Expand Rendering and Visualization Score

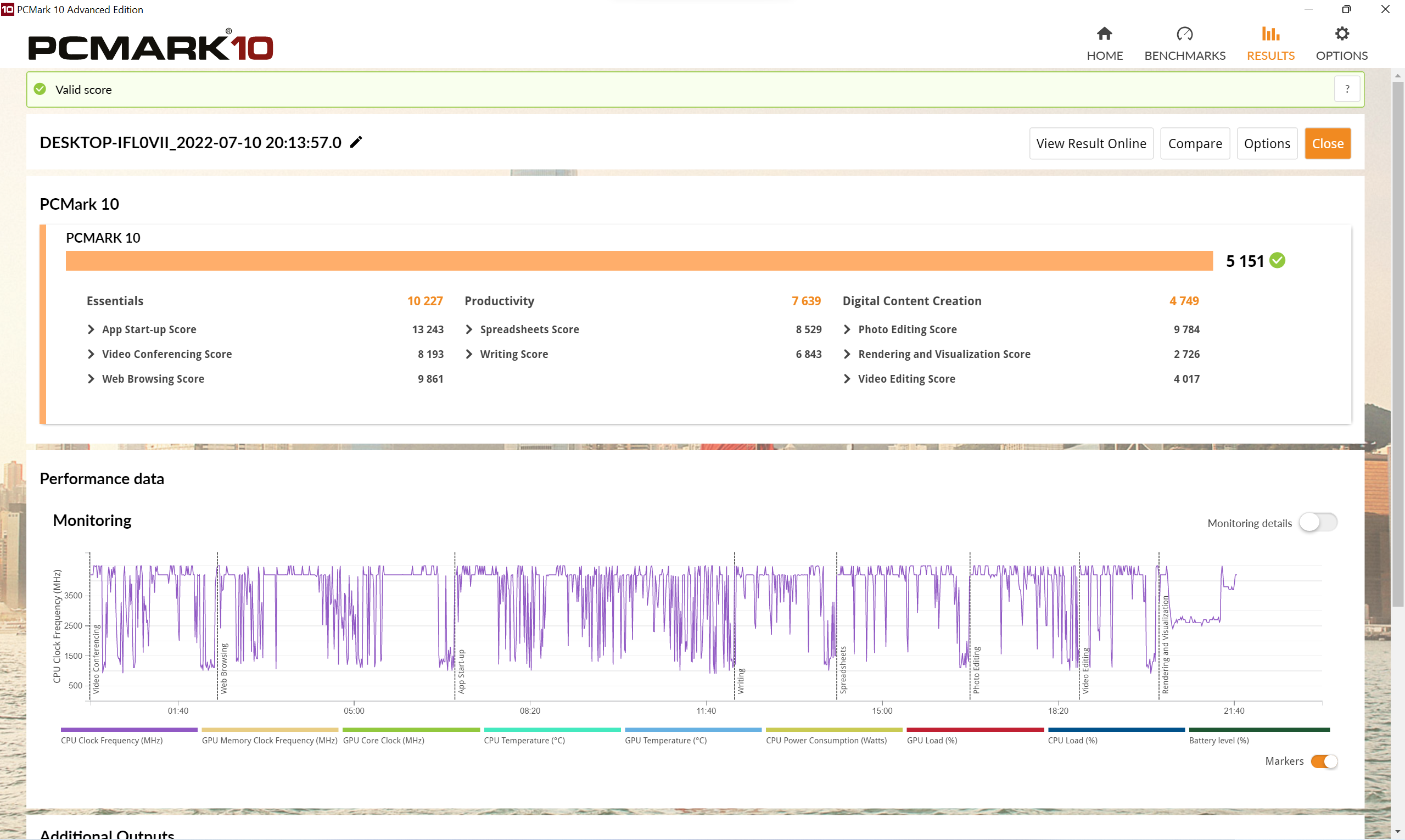click(847, 354)
